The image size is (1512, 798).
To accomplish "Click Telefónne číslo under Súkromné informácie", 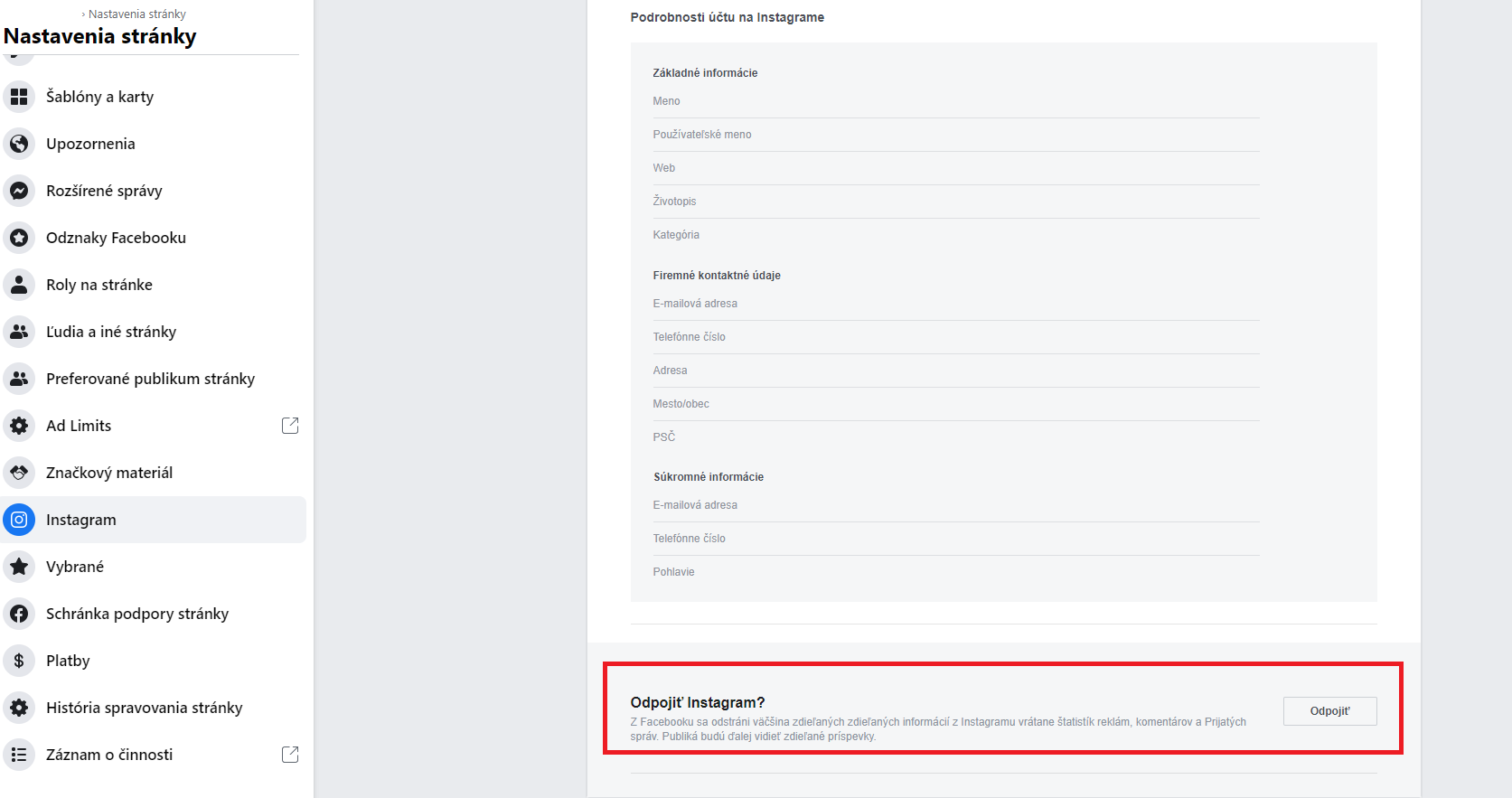I will (956, 539).
